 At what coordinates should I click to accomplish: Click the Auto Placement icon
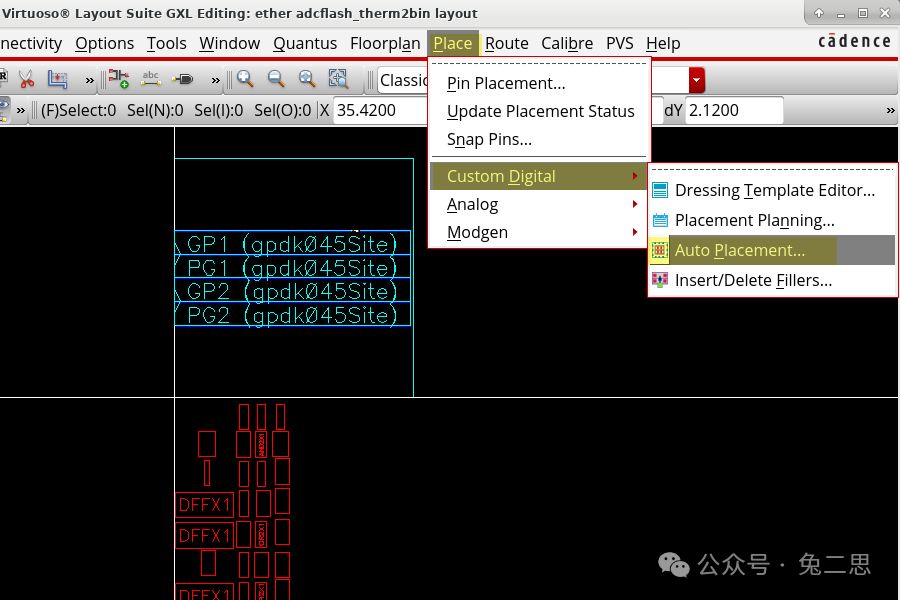660,250
